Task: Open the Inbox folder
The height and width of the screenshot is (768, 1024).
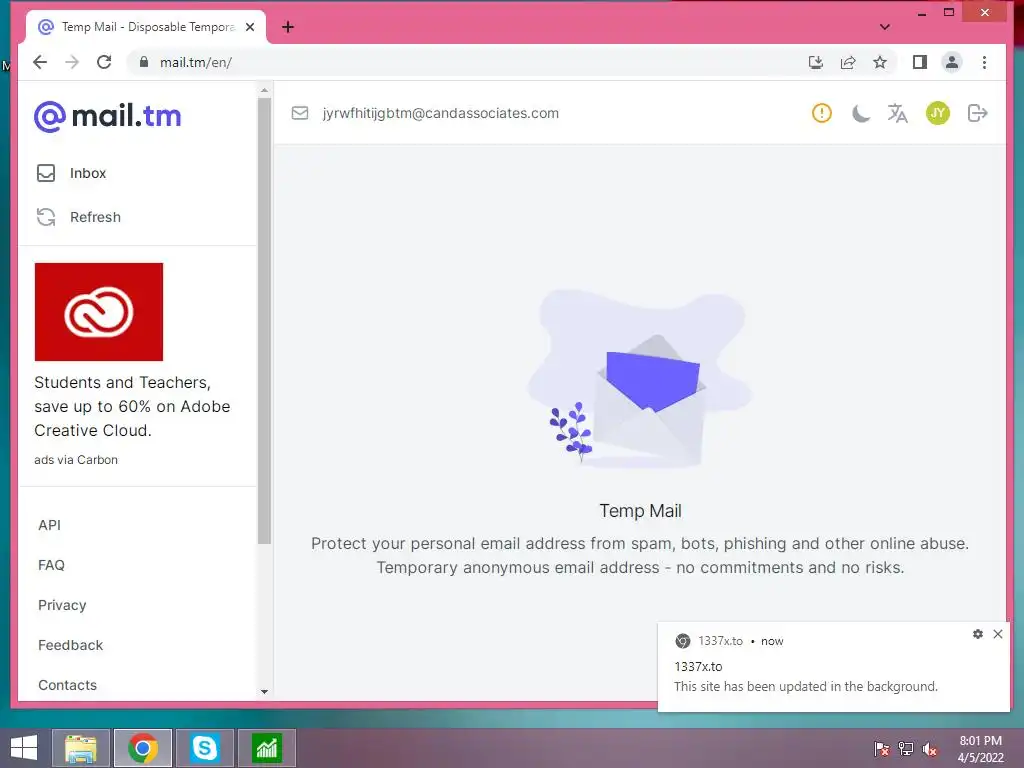Action: coord(88,173)
